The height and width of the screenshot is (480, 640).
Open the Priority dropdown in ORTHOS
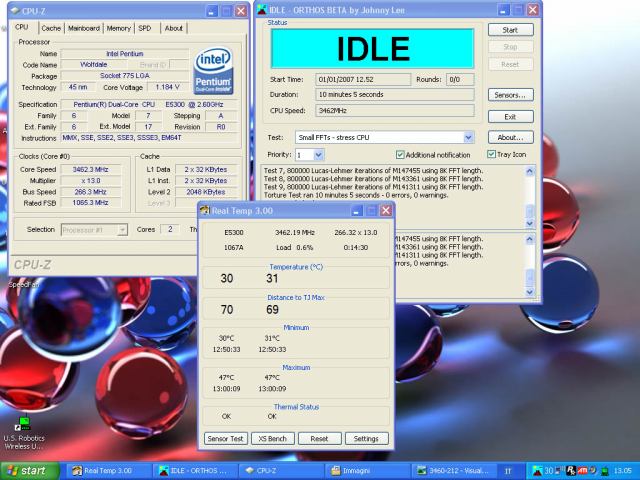pos(319,155)
